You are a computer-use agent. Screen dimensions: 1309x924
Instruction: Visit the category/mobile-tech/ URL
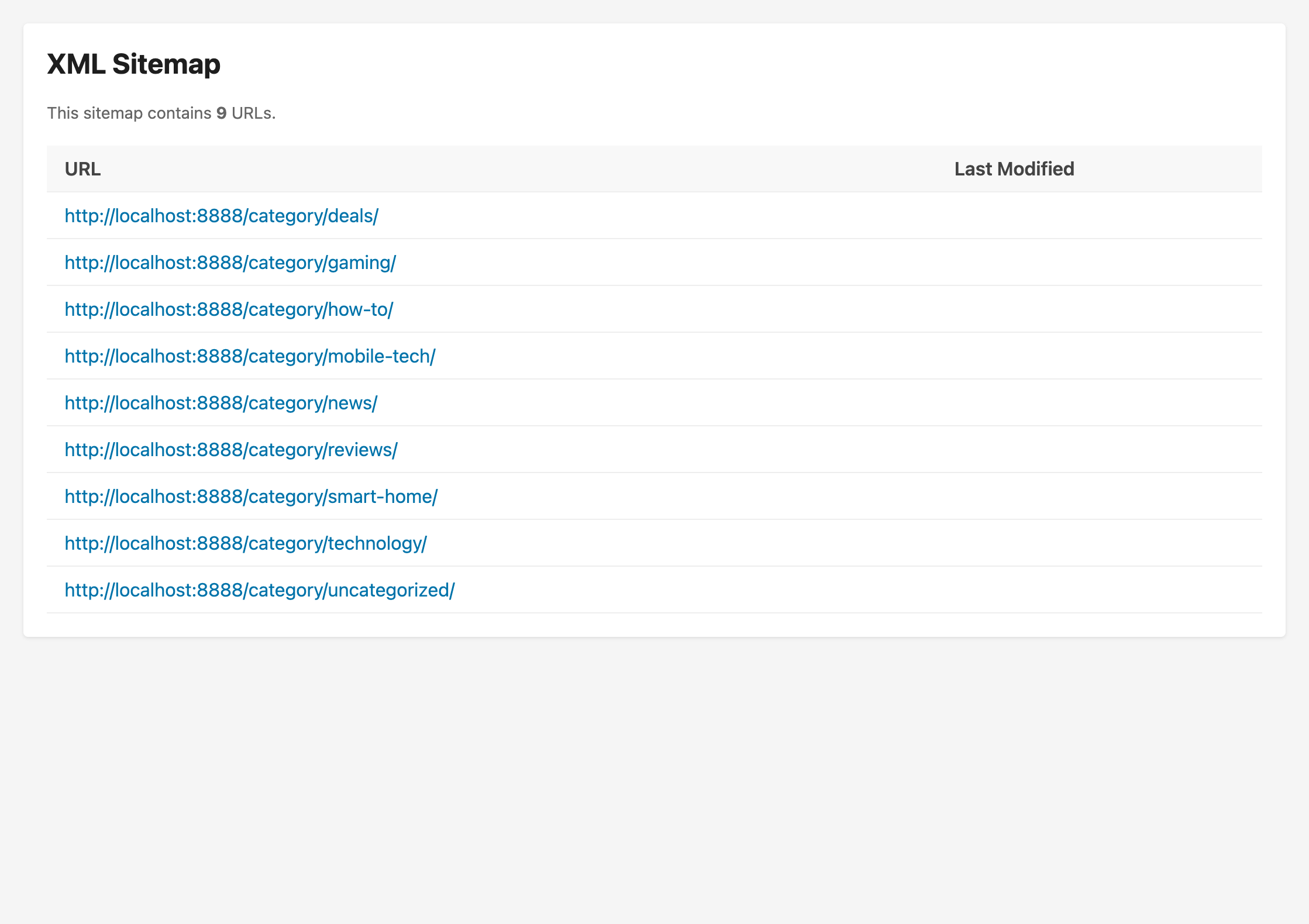point(250,356)
